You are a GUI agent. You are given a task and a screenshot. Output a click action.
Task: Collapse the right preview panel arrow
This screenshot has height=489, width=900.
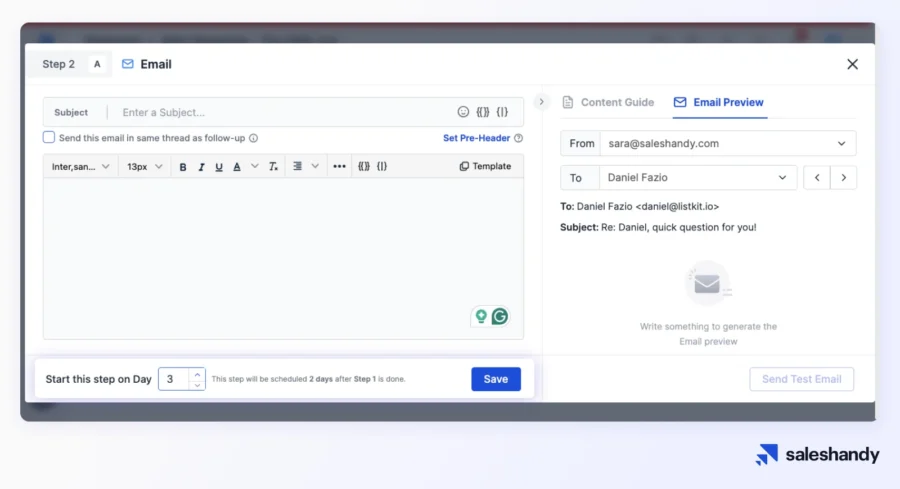tap(541, 102)
